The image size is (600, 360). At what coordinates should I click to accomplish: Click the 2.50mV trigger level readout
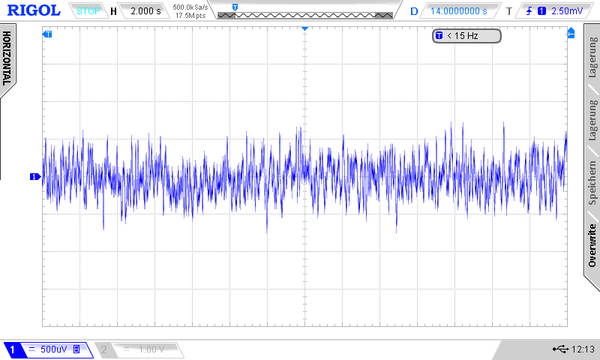(x=567, y=11)
